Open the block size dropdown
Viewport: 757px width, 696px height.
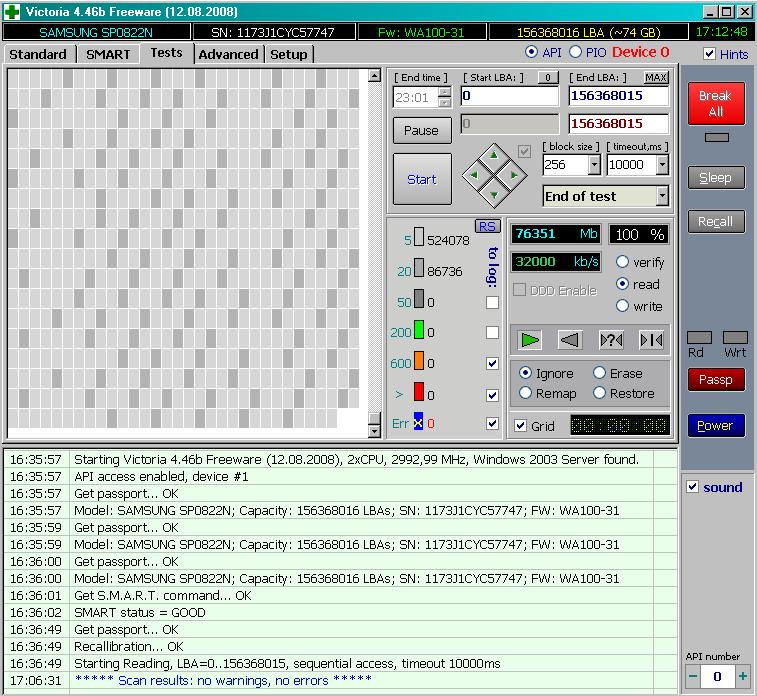594,165
